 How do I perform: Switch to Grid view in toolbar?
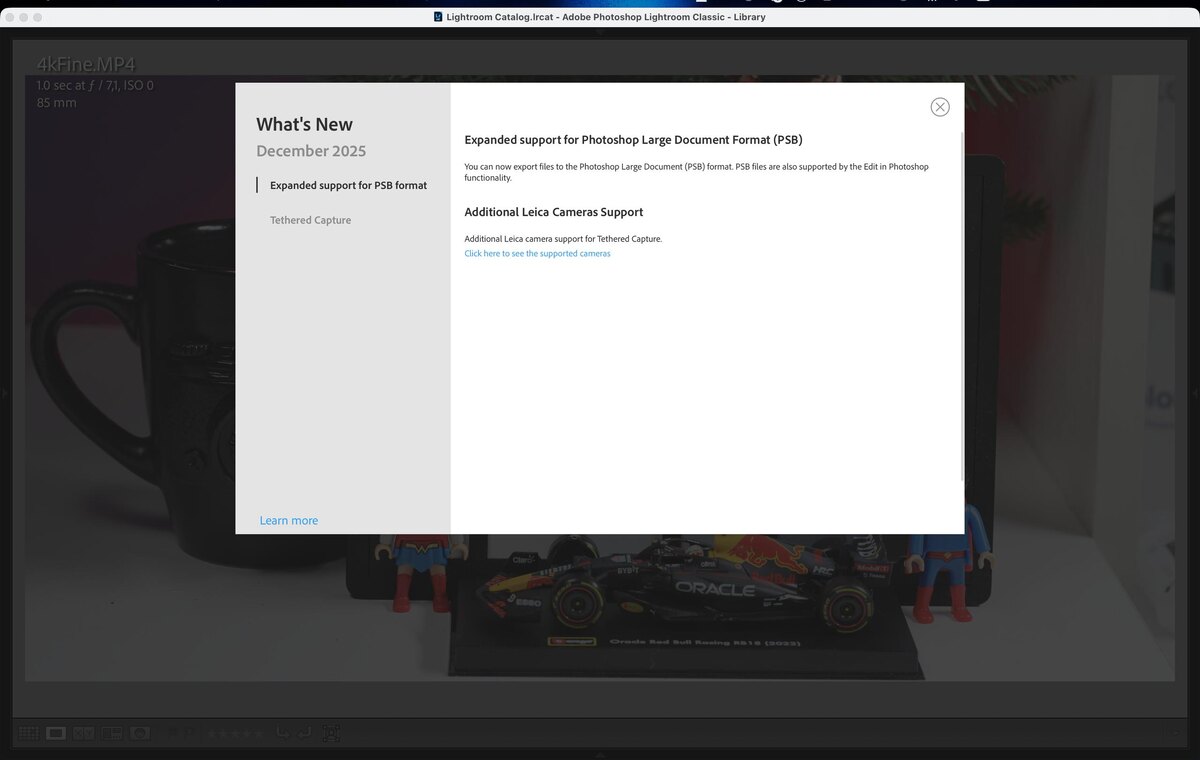coord(28,733)
